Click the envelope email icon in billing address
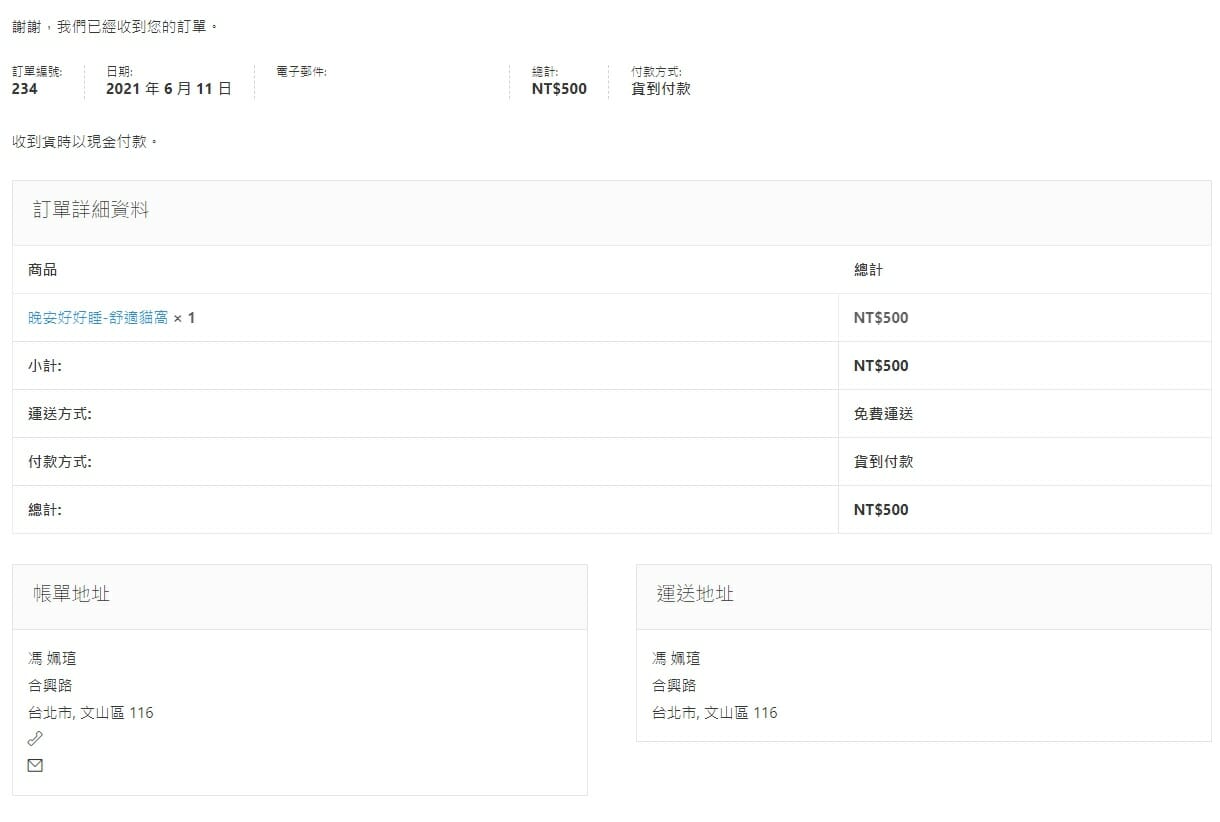The width and height of the screenshot is (1220, 822). [35, 766]
